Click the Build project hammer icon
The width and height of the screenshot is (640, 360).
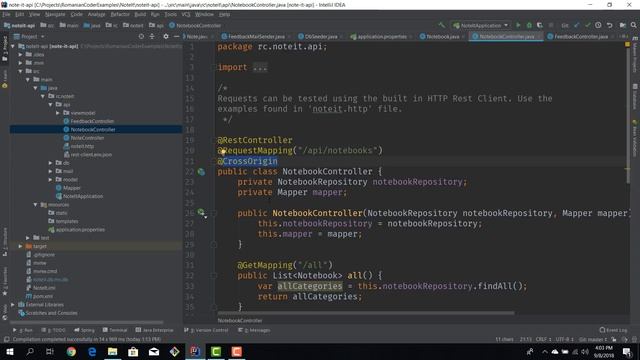(x=442, y=25)
